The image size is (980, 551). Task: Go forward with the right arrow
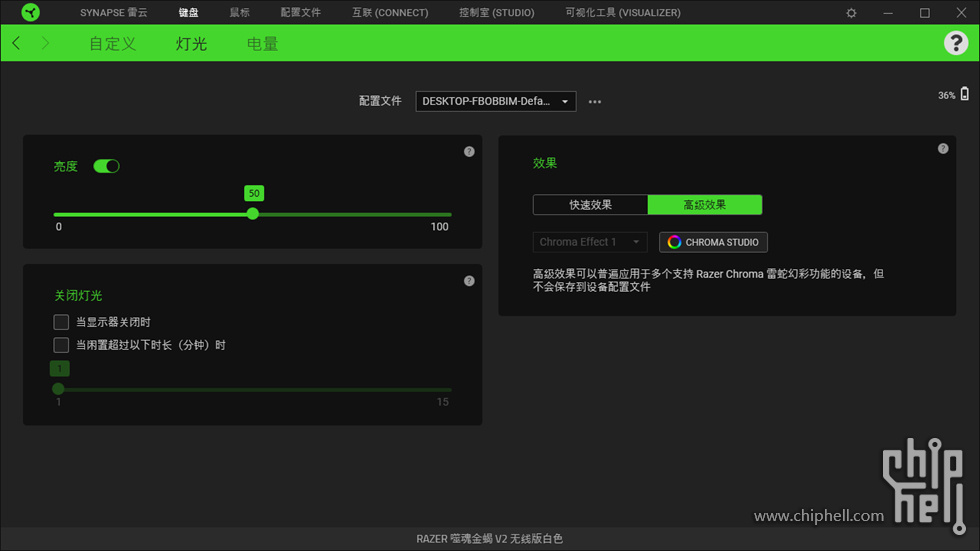(x=45, y=43)
